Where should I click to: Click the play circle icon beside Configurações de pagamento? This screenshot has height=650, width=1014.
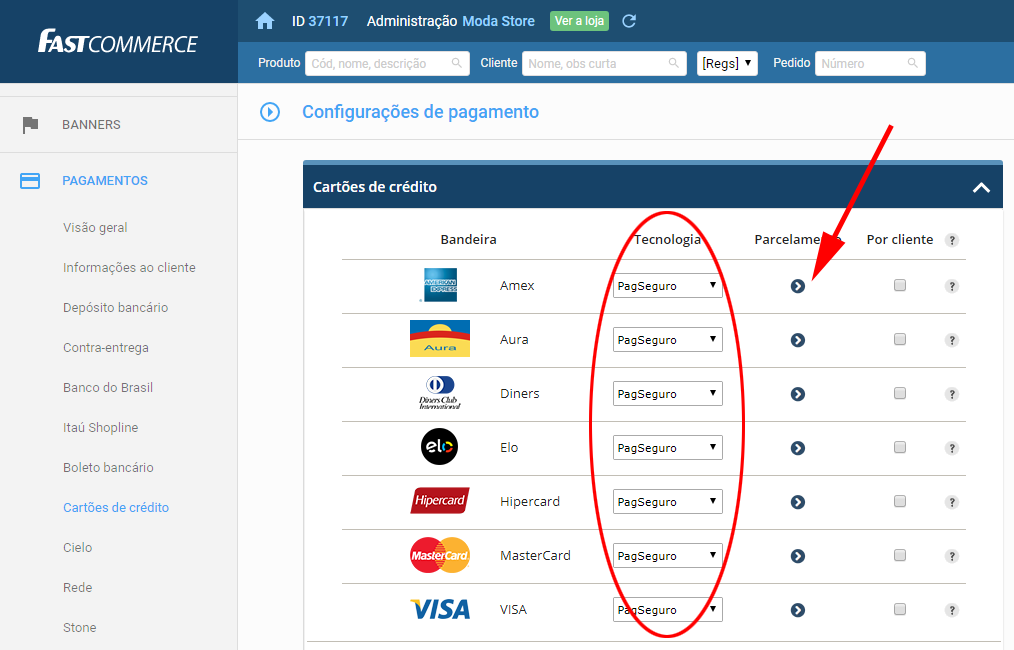tap(270, 112)
